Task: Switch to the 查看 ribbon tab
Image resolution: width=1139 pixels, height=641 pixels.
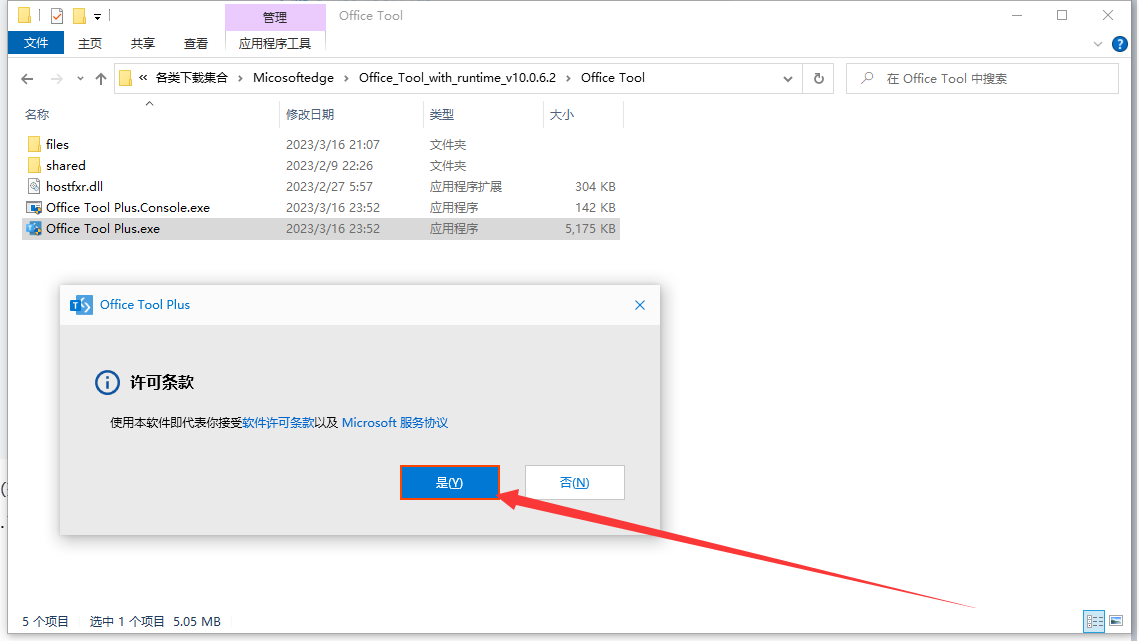Action: (x=196, y=44)
